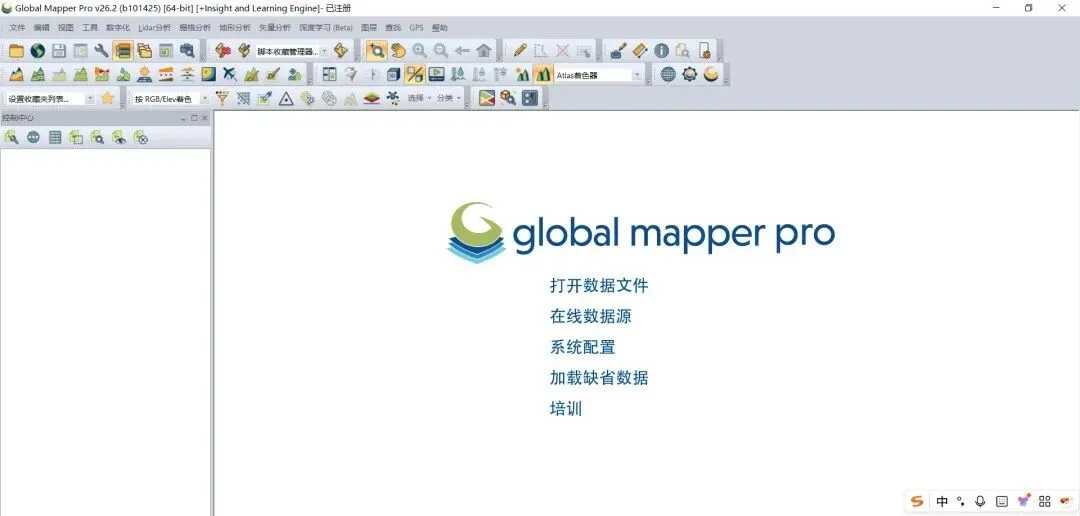Open configuration with the wrench icon
Viewport: 1080px width, 516px height.
pyautogui.click(x=101, y=50)
